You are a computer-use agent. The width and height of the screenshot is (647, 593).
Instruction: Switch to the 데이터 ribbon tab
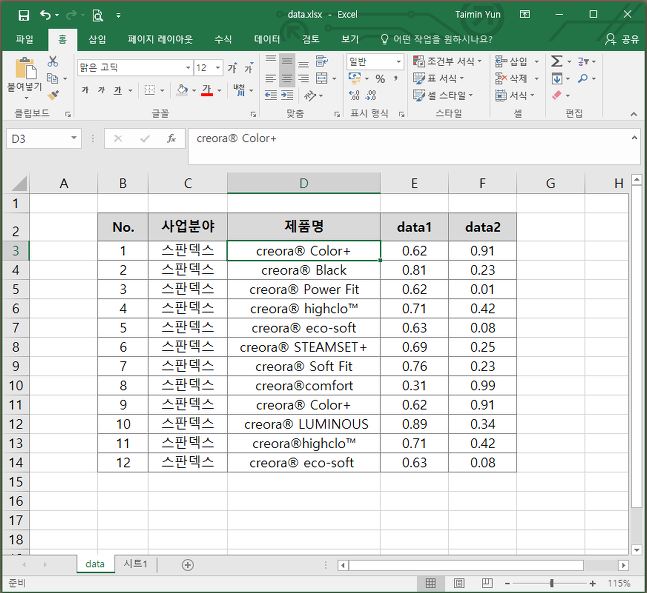coord(267,39)
